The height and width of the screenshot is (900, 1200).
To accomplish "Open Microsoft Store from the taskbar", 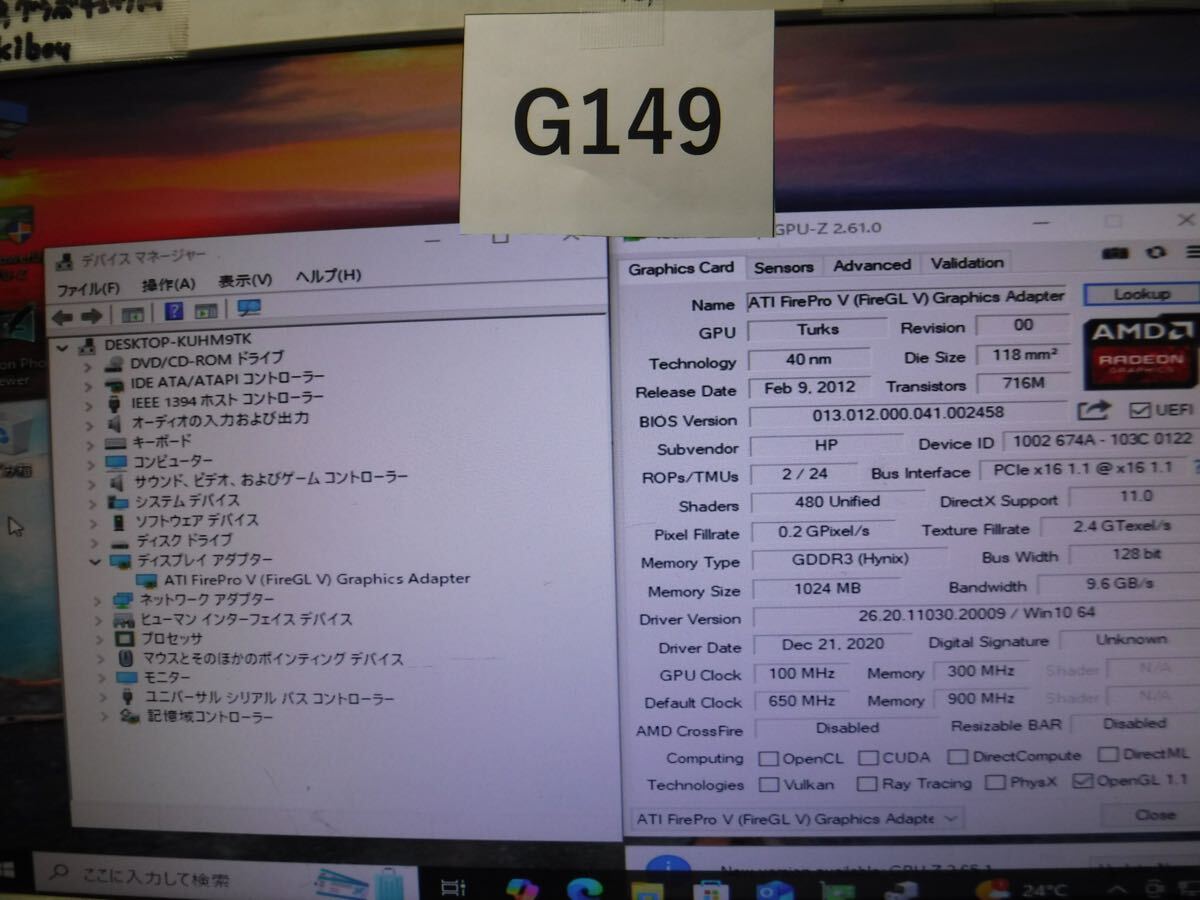I will click(x=712, y=891).
